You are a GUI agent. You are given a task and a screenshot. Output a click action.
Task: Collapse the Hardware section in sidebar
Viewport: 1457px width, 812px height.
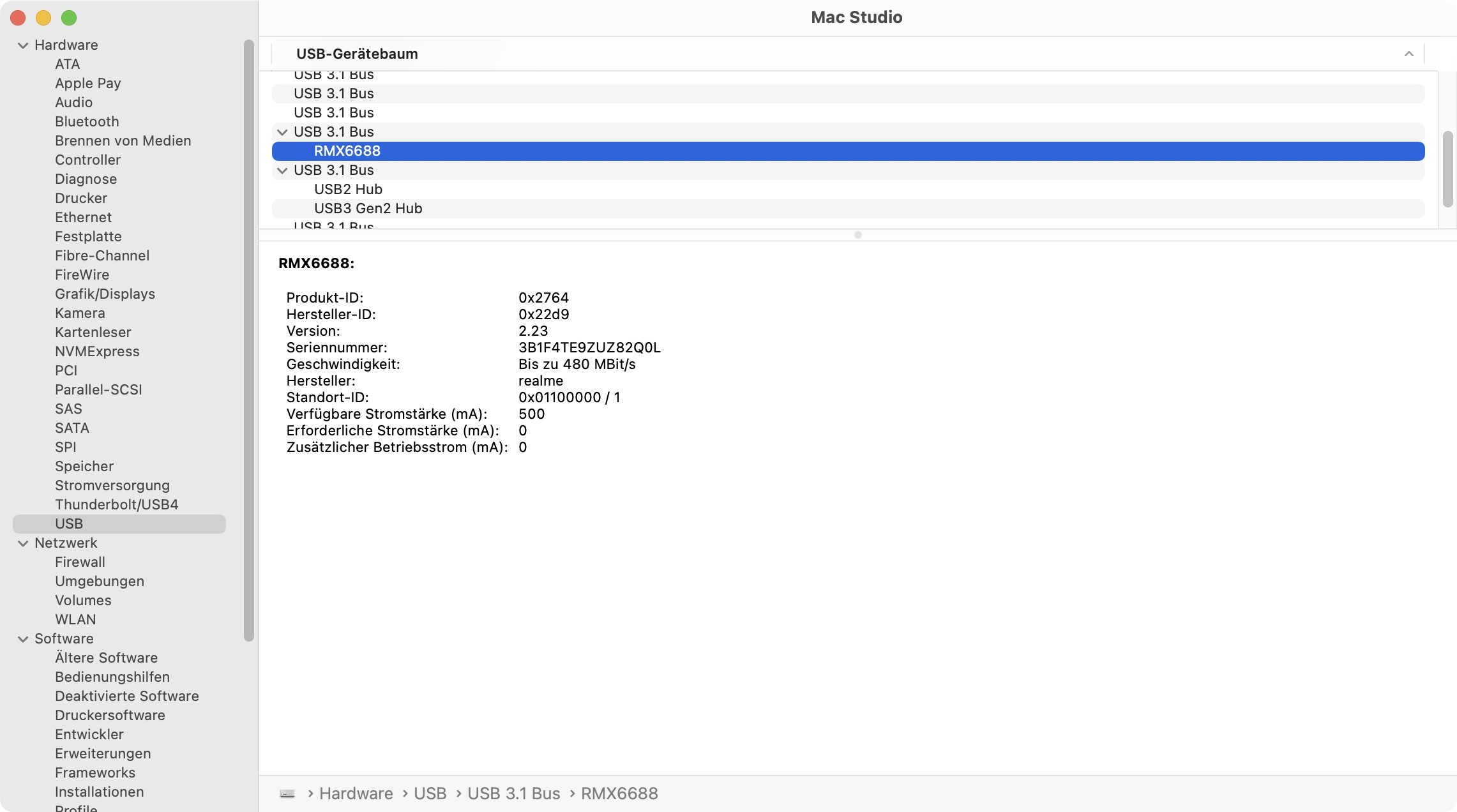23,45
